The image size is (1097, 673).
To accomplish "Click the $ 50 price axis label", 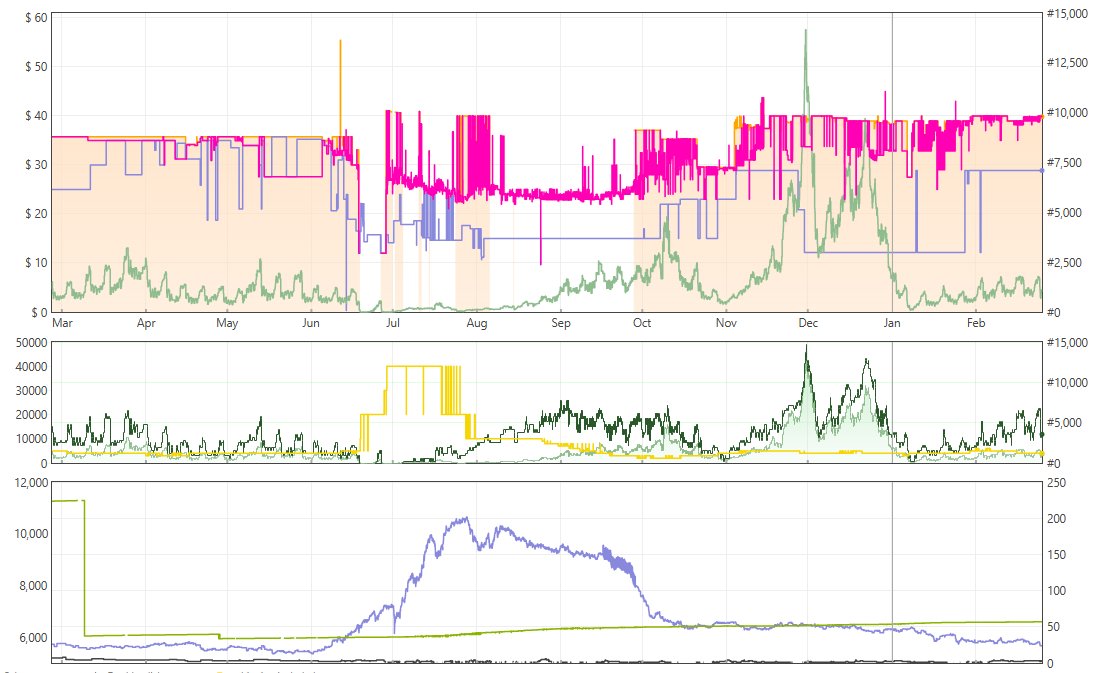I will (36, 66).
